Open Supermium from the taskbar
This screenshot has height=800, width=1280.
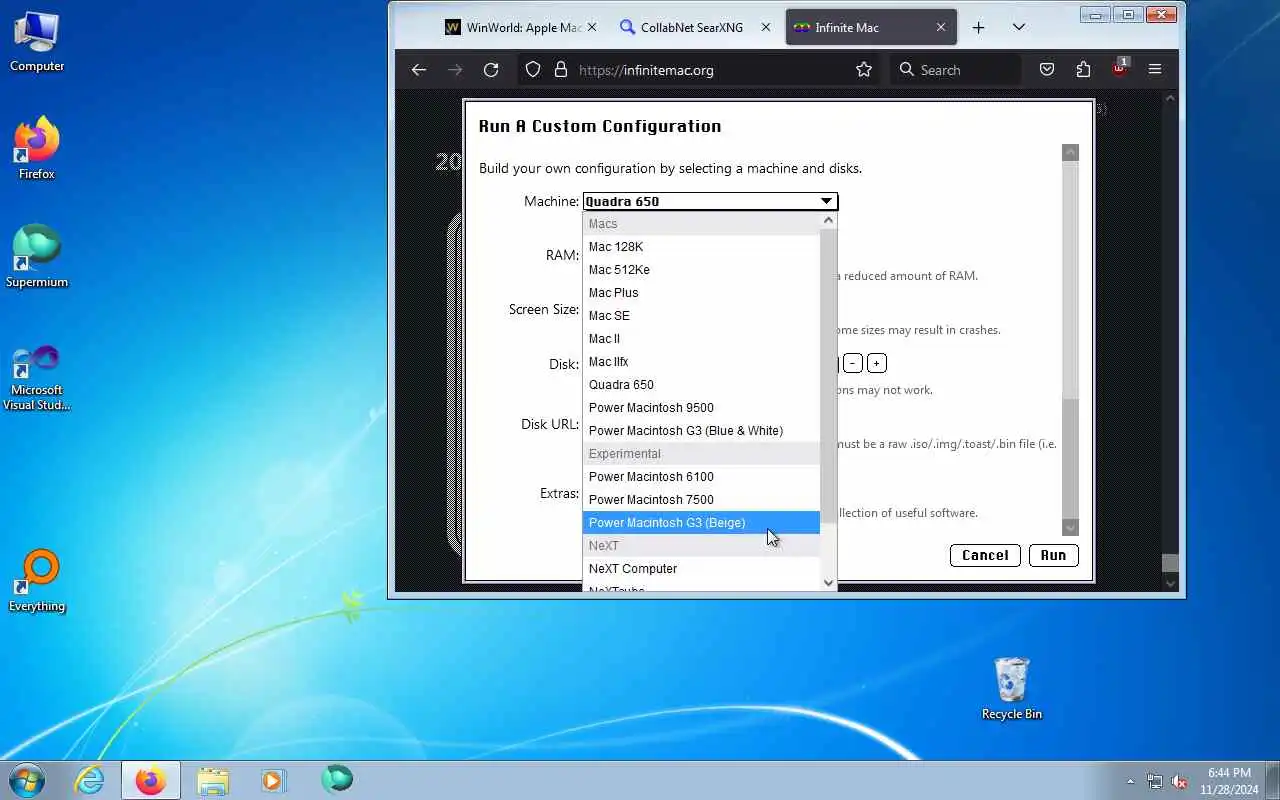(x=337, y=780)
